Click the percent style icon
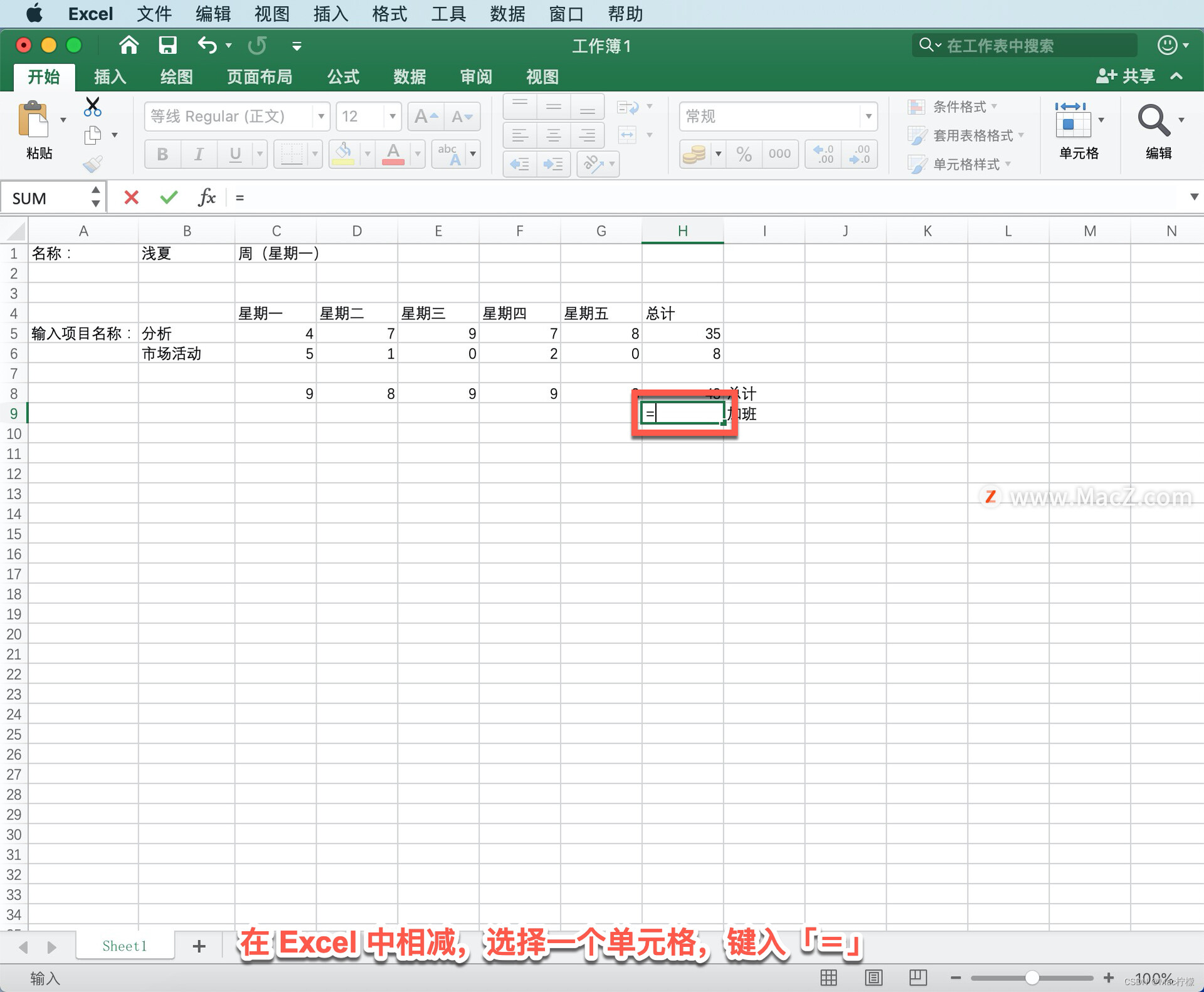Image resolution: width=1204 pixels, height=992 pixels. point(744,154)
